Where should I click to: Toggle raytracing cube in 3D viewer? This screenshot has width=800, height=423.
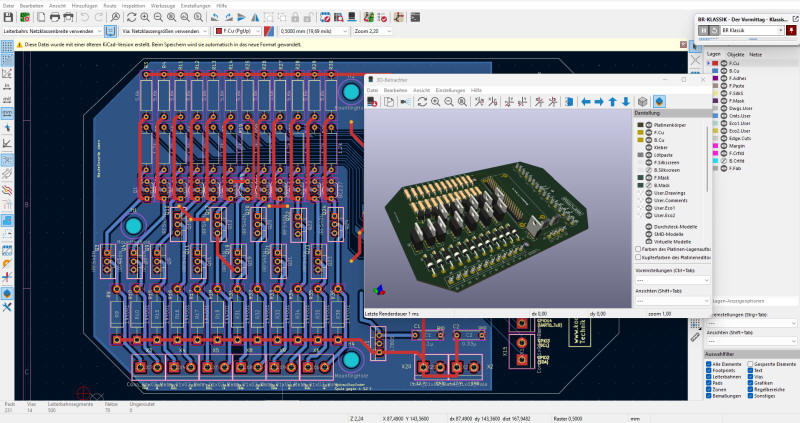[x=642, y=101]
